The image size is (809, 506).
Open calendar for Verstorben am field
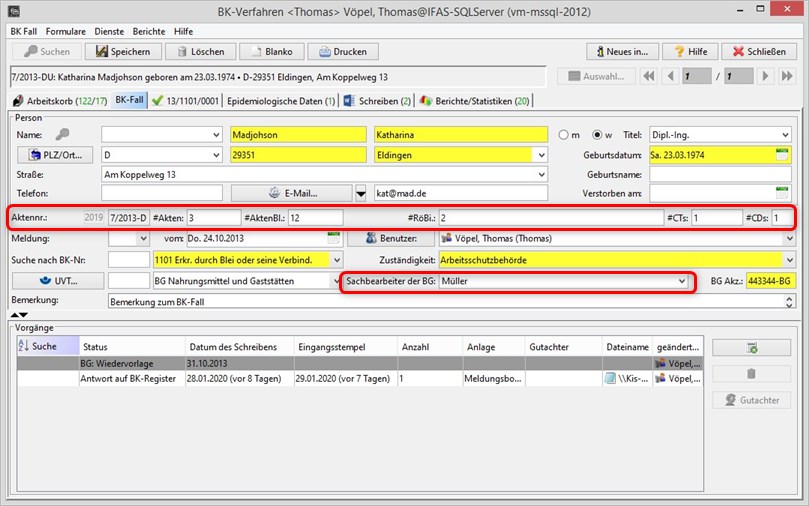pos(783,193)
